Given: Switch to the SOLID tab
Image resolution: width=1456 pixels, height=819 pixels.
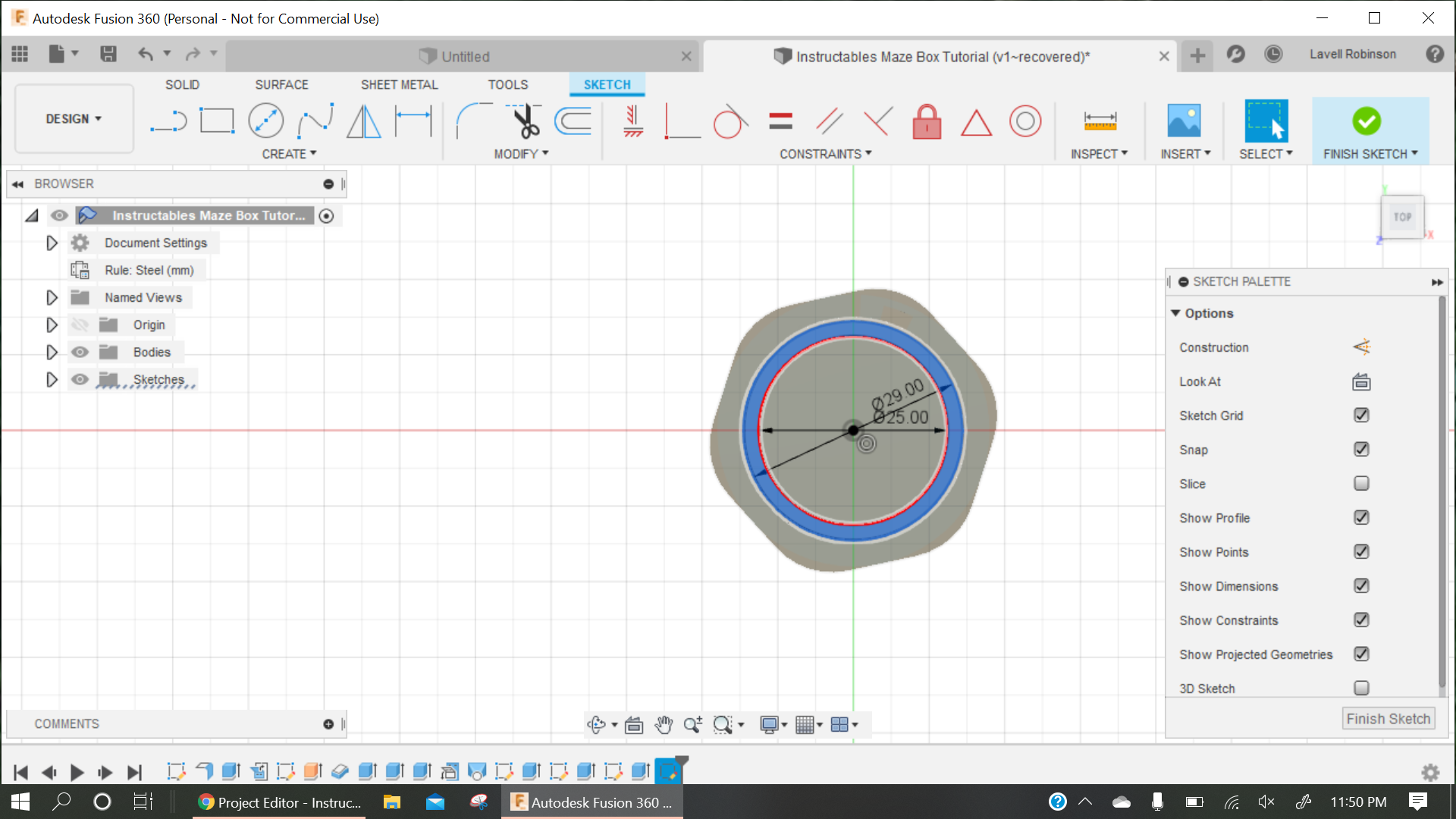Looking at the screenshot, I should [x=182, y=85].
